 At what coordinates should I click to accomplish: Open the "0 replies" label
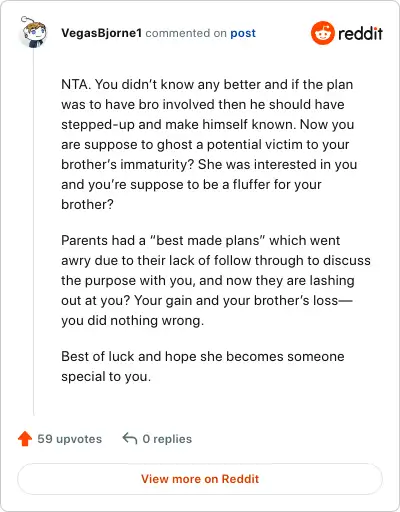tap(167, 439)
